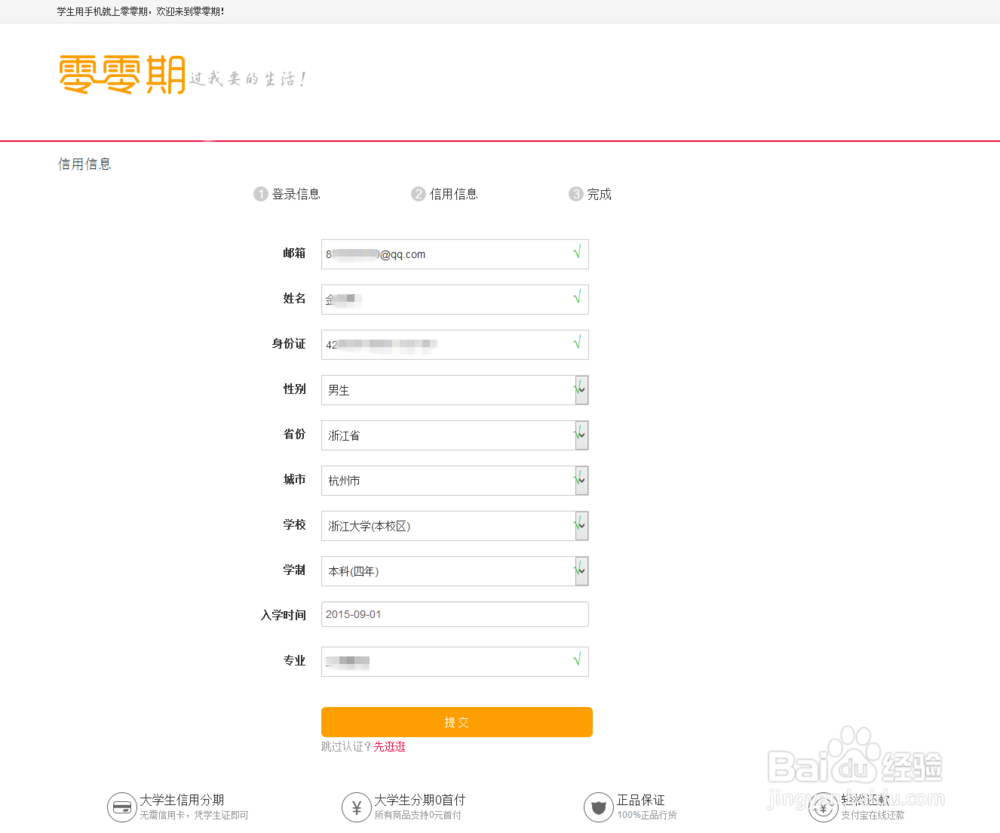
Task: Open the 学制 dropdown showing 本科(四年)
Action: (x=455, y=571)
